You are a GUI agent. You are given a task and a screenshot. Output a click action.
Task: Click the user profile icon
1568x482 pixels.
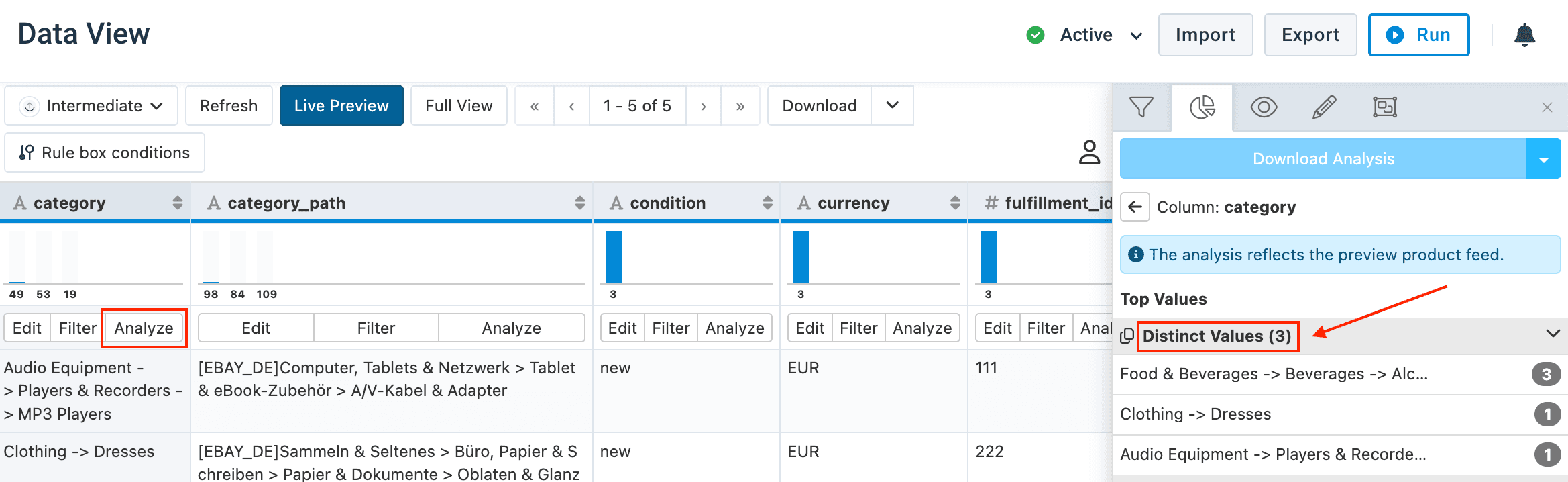pyautogui.click(x=1089, y=152)
